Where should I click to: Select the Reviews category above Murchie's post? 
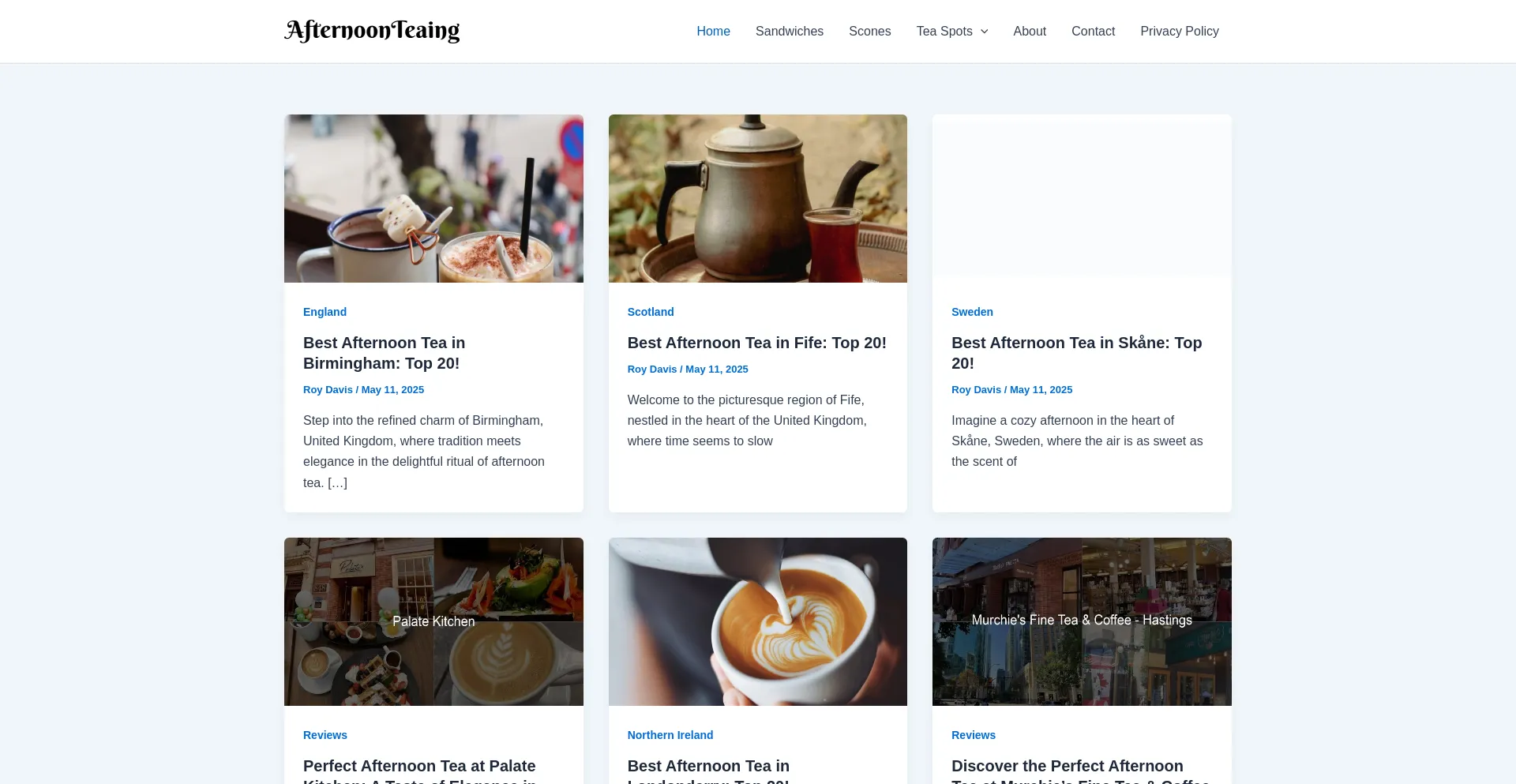974,735
